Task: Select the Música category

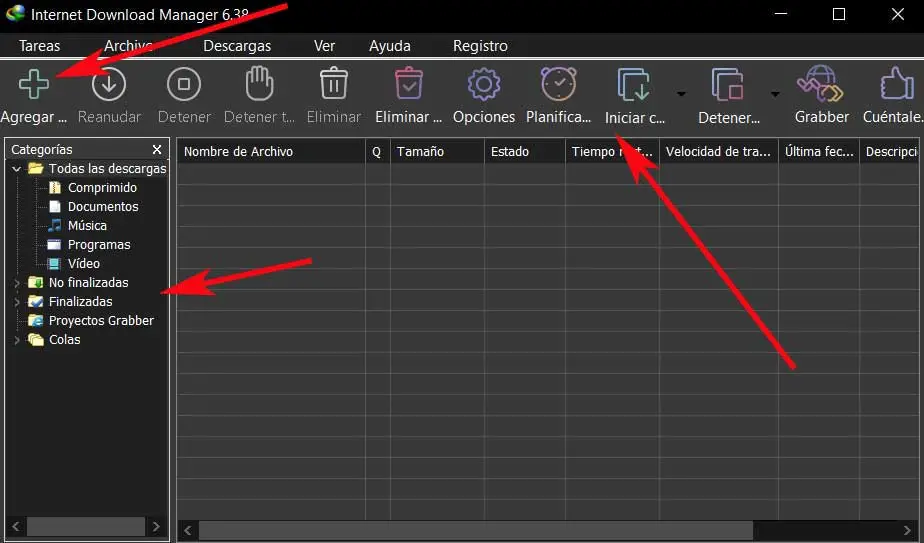Action: (x=87, y=225)
